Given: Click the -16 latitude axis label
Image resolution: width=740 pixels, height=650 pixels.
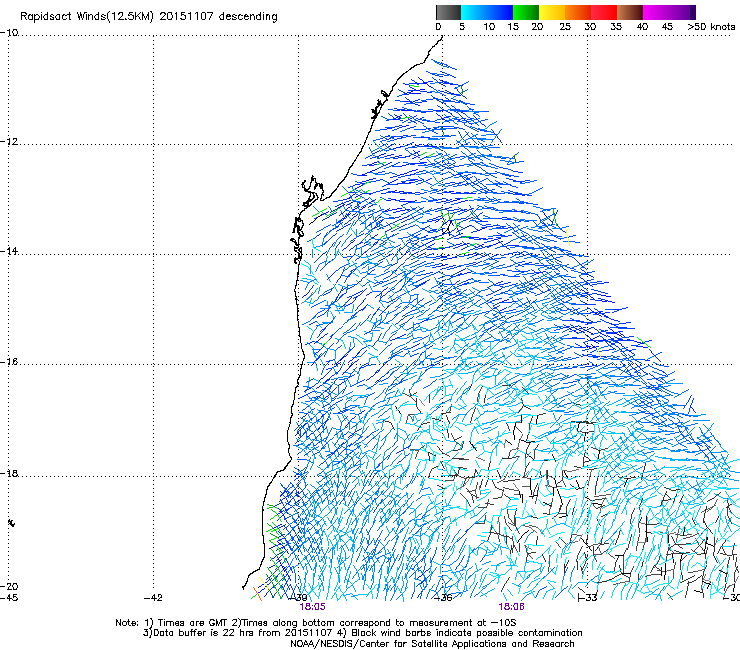Looking at the screenshot, I should [9, 362].
